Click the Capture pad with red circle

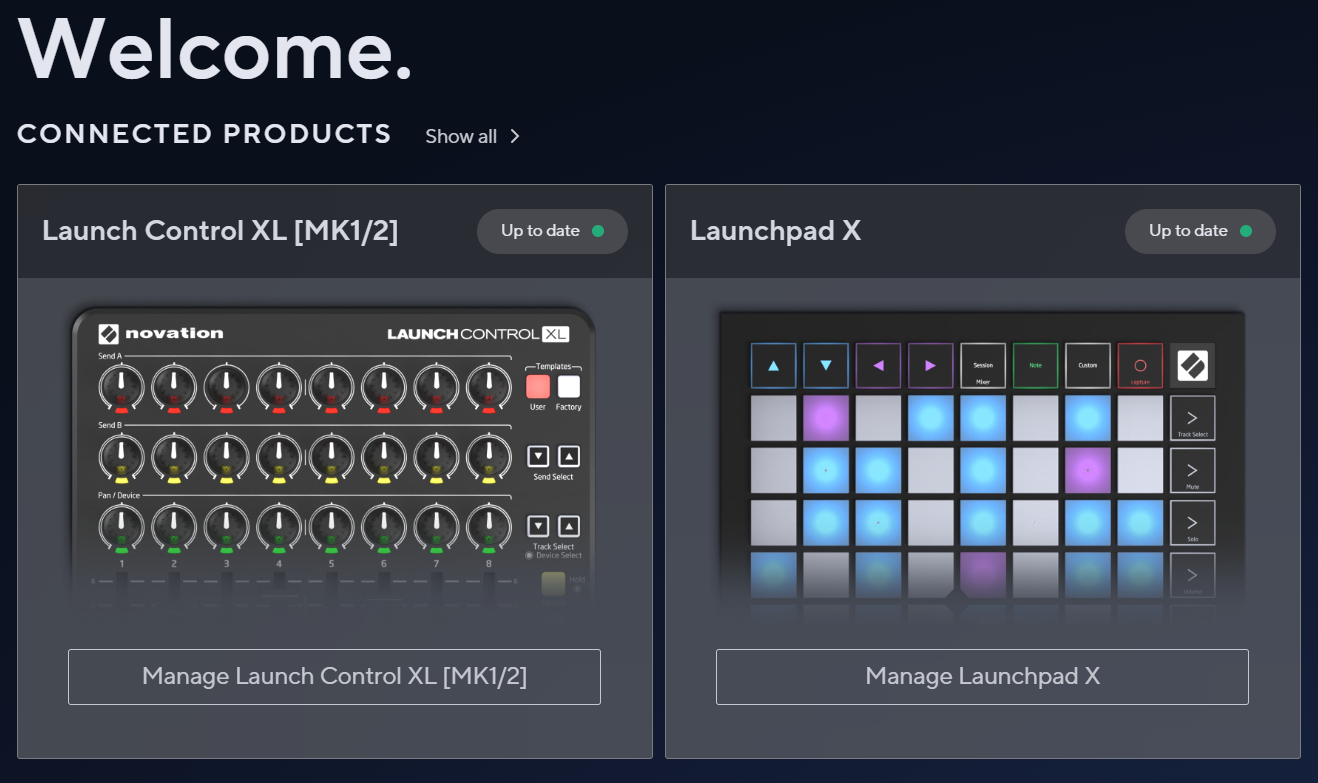click(1140, 366)
